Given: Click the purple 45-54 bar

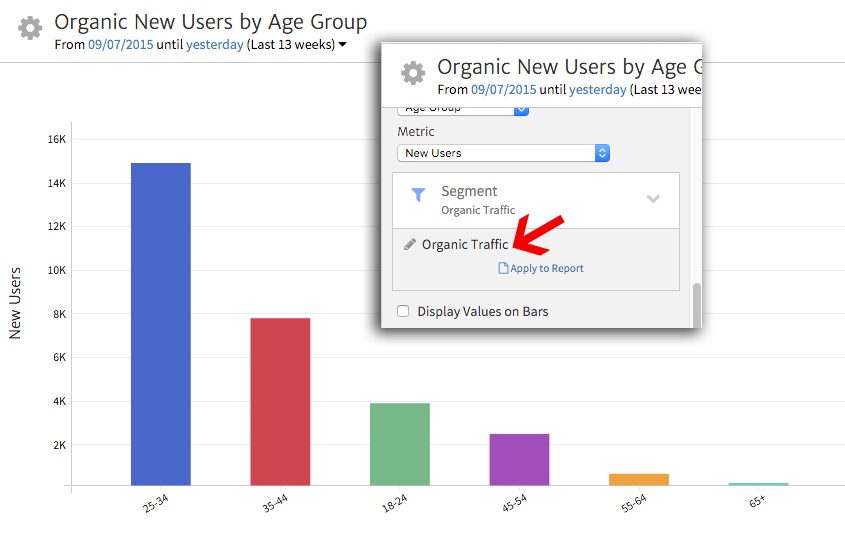Looking at the screenshot, I should point(519,459).
